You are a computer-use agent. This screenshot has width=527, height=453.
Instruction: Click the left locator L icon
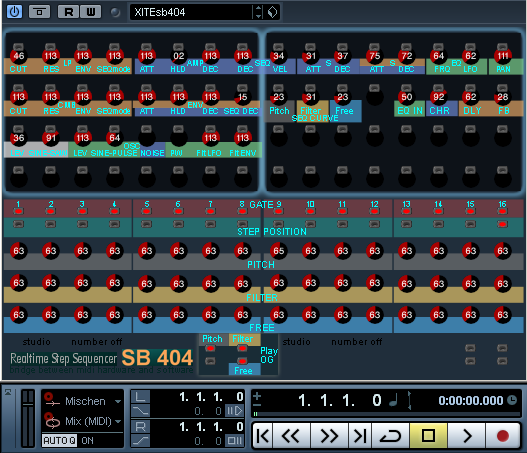click(140, 397)
